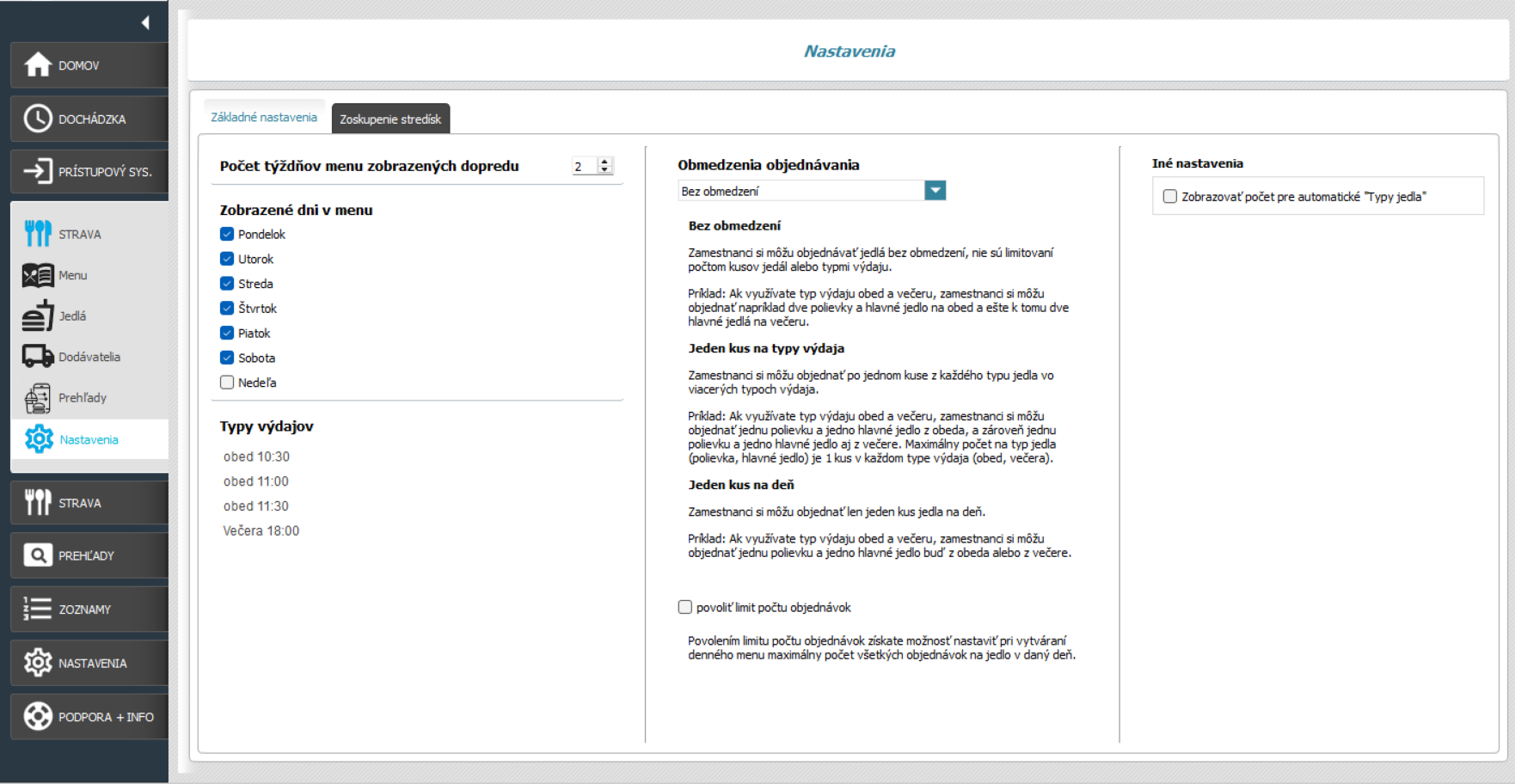The image size is (1515, 784).
Task: Click the house icon for Domov
Action: click(x=38, y=65)
